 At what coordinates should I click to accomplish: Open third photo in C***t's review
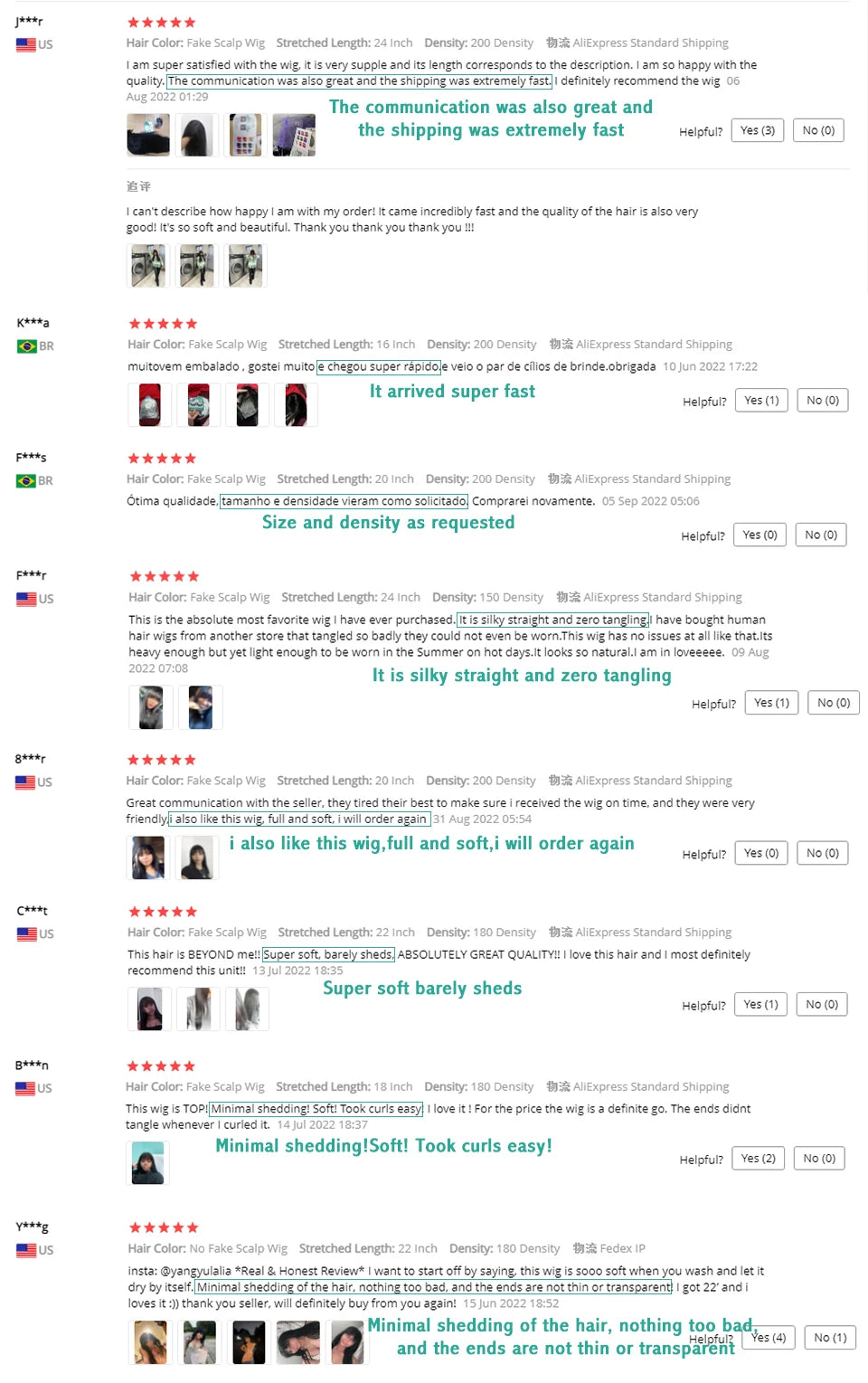coord(247,1009)
